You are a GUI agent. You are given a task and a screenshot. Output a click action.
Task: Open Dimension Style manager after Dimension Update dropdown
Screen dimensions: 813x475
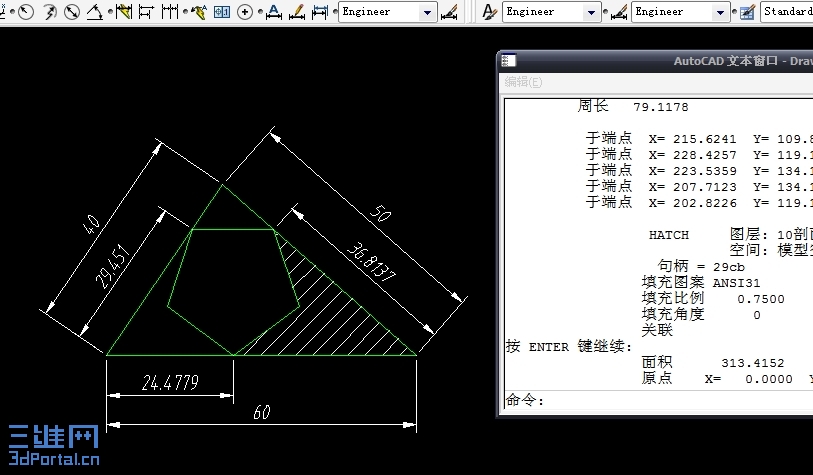[449, 11]
